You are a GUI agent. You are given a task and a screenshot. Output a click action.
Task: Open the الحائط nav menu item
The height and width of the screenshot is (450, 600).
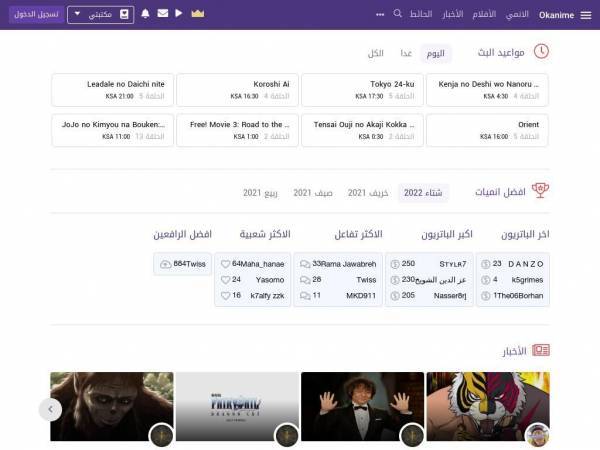[x=421, y=15]
